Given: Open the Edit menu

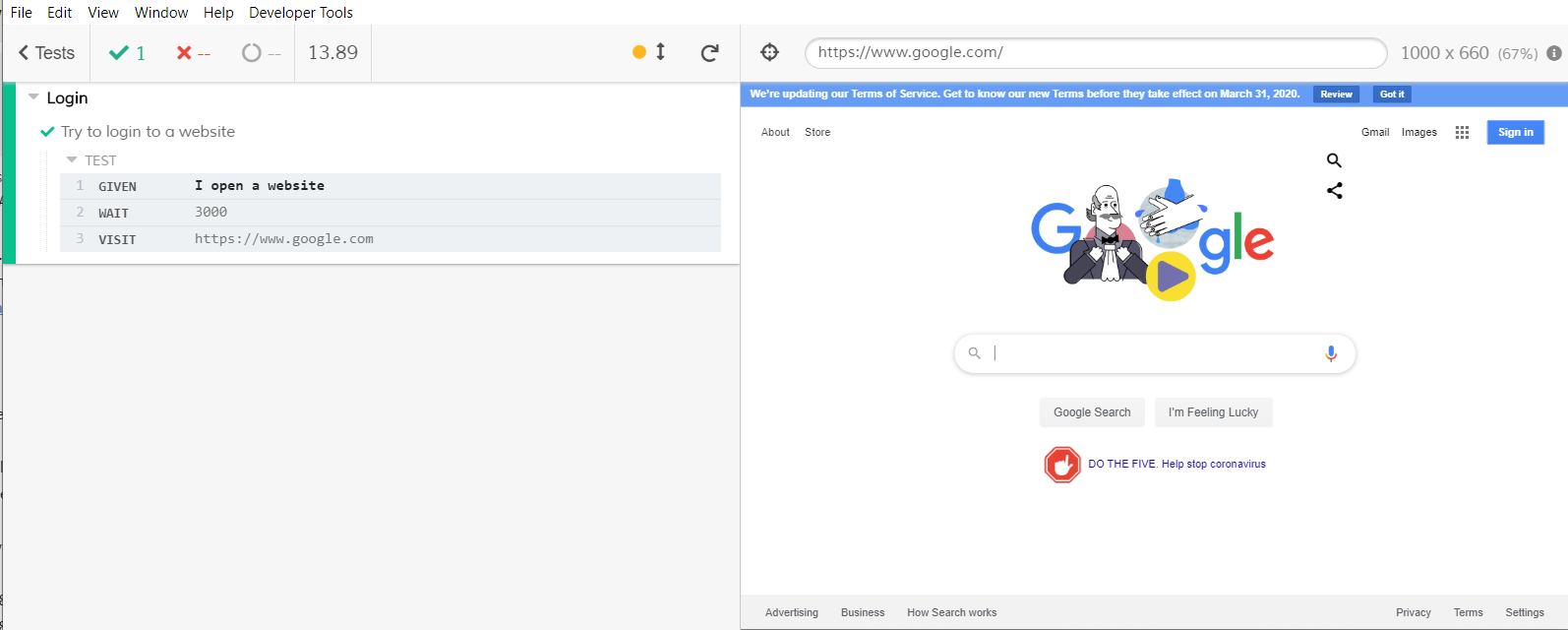Looking at the screenshot, I should pyautogui.click(x=60, y=13).
